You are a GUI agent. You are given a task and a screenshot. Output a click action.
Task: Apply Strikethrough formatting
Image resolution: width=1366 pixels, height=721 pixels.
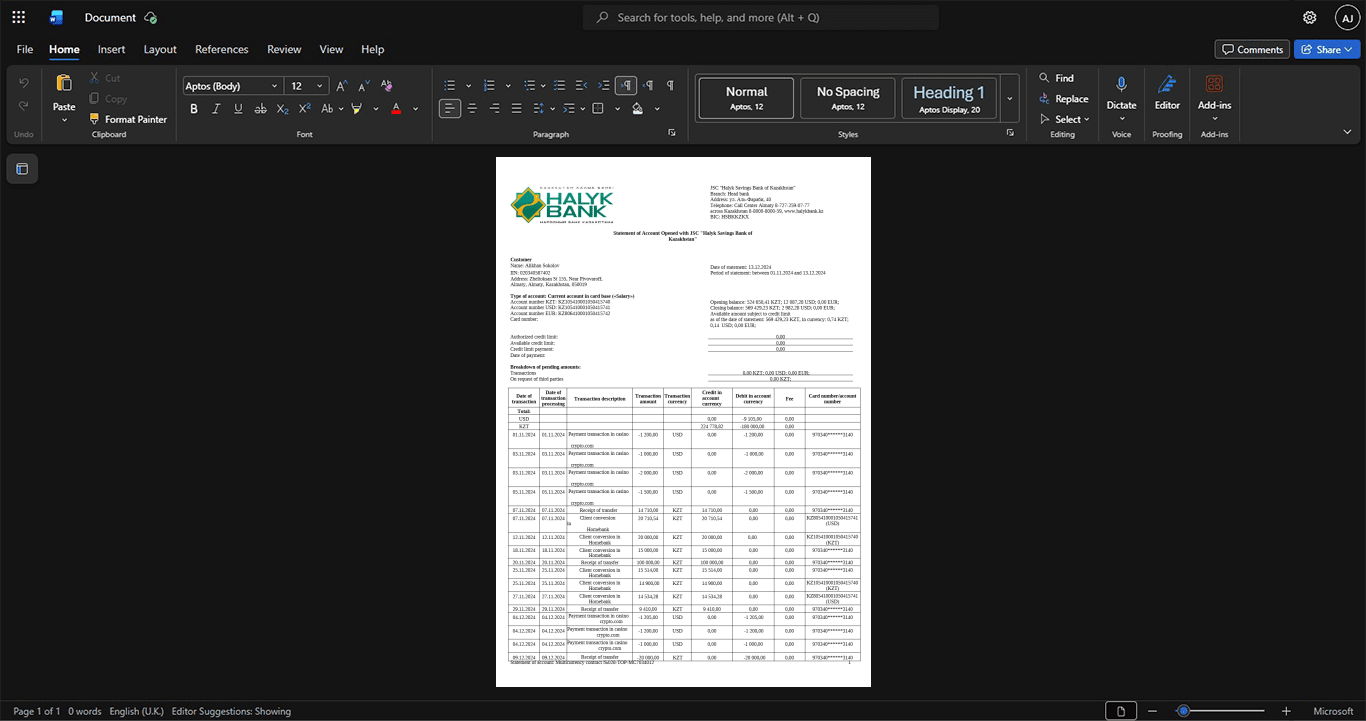click(x=260, y=108)
